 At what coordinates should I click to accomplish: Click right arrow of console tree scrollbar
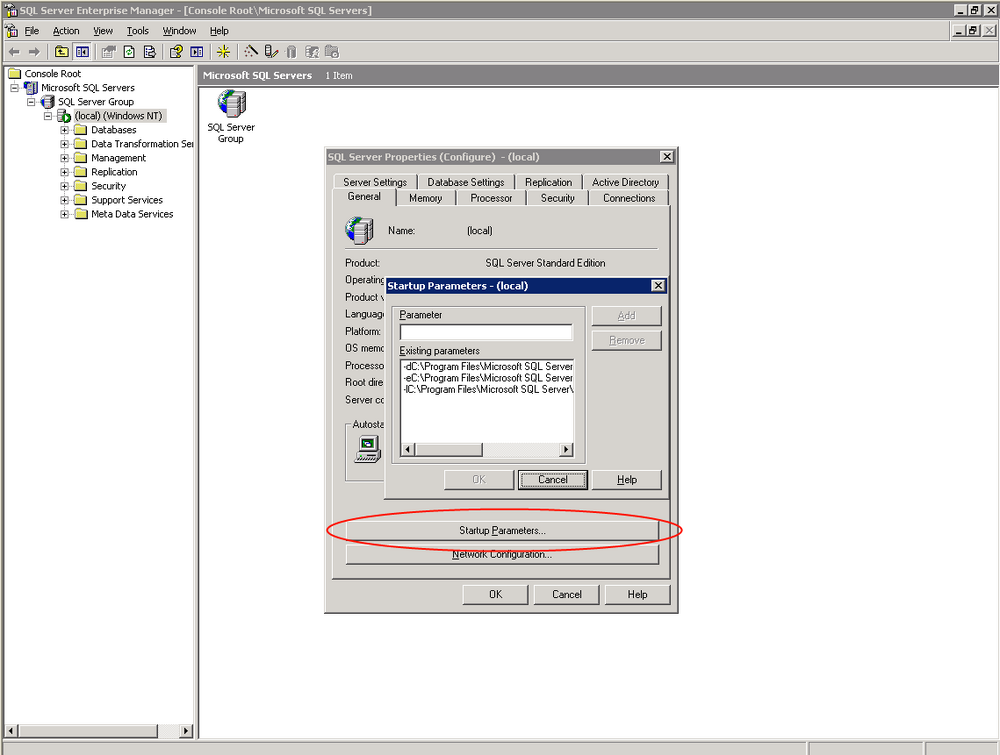pos(186,731)
